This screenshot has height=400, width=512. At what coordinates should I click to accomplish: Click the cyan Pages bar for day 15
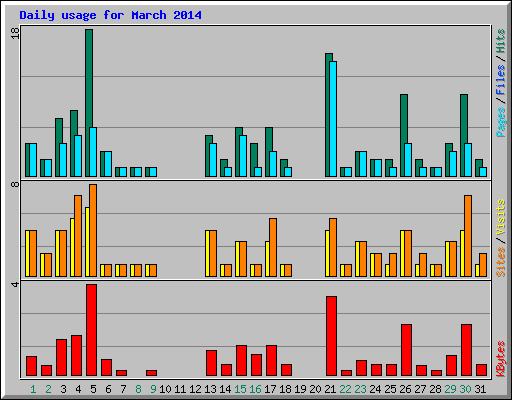[243, 156]
